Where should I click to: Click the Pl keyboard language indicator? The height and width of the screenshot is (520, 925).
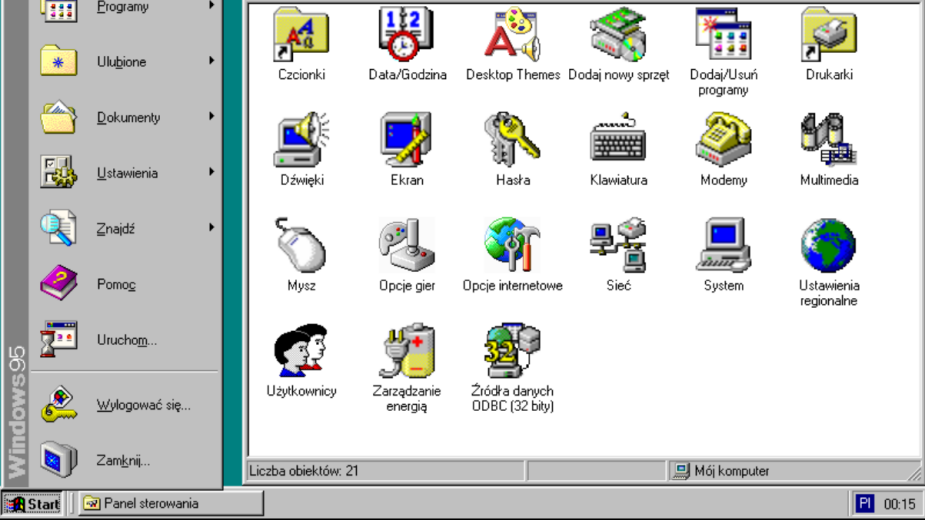tap(864, 503)
